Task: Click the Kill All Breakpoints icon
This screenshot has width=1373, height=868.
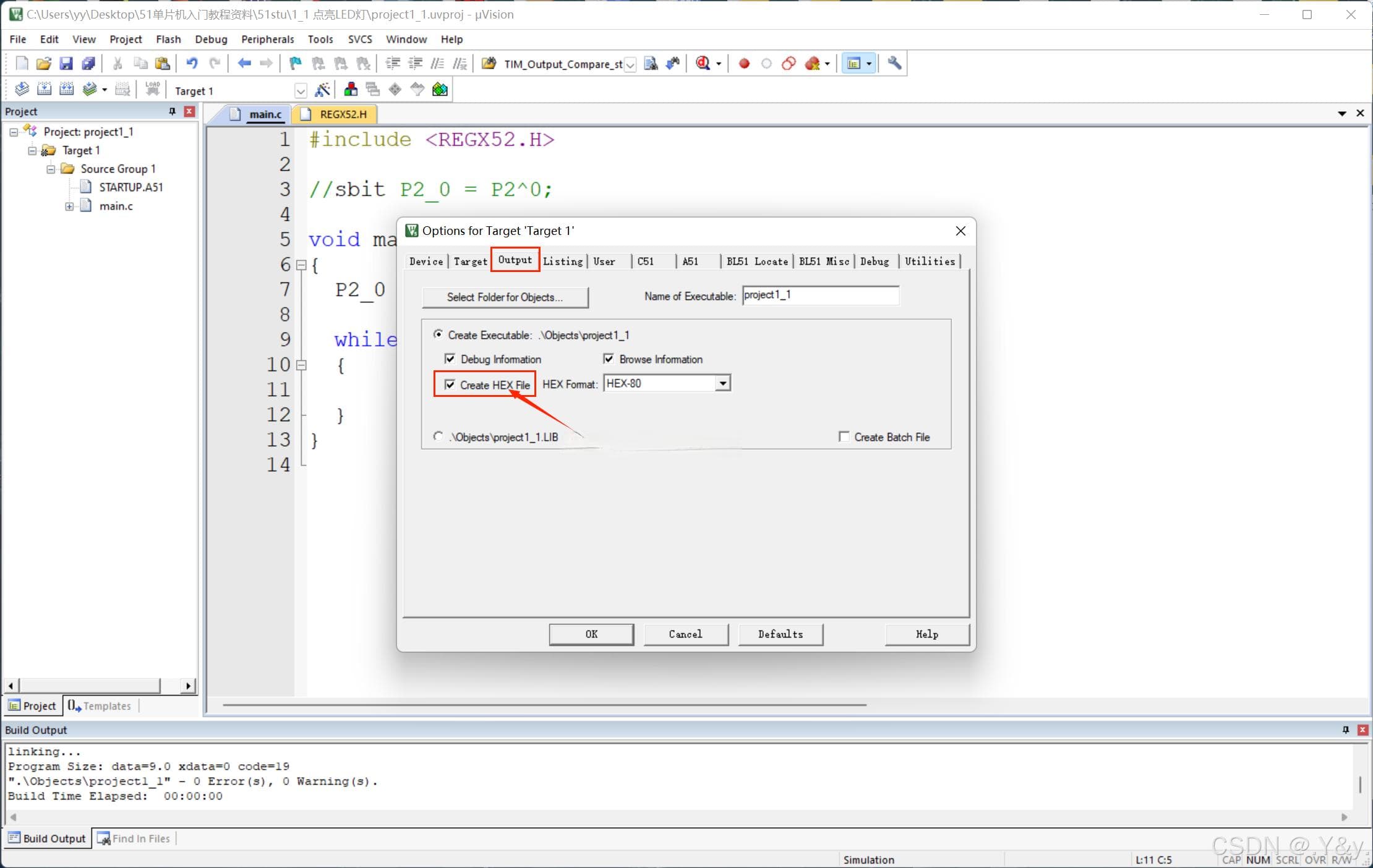Action: [813, 64]
